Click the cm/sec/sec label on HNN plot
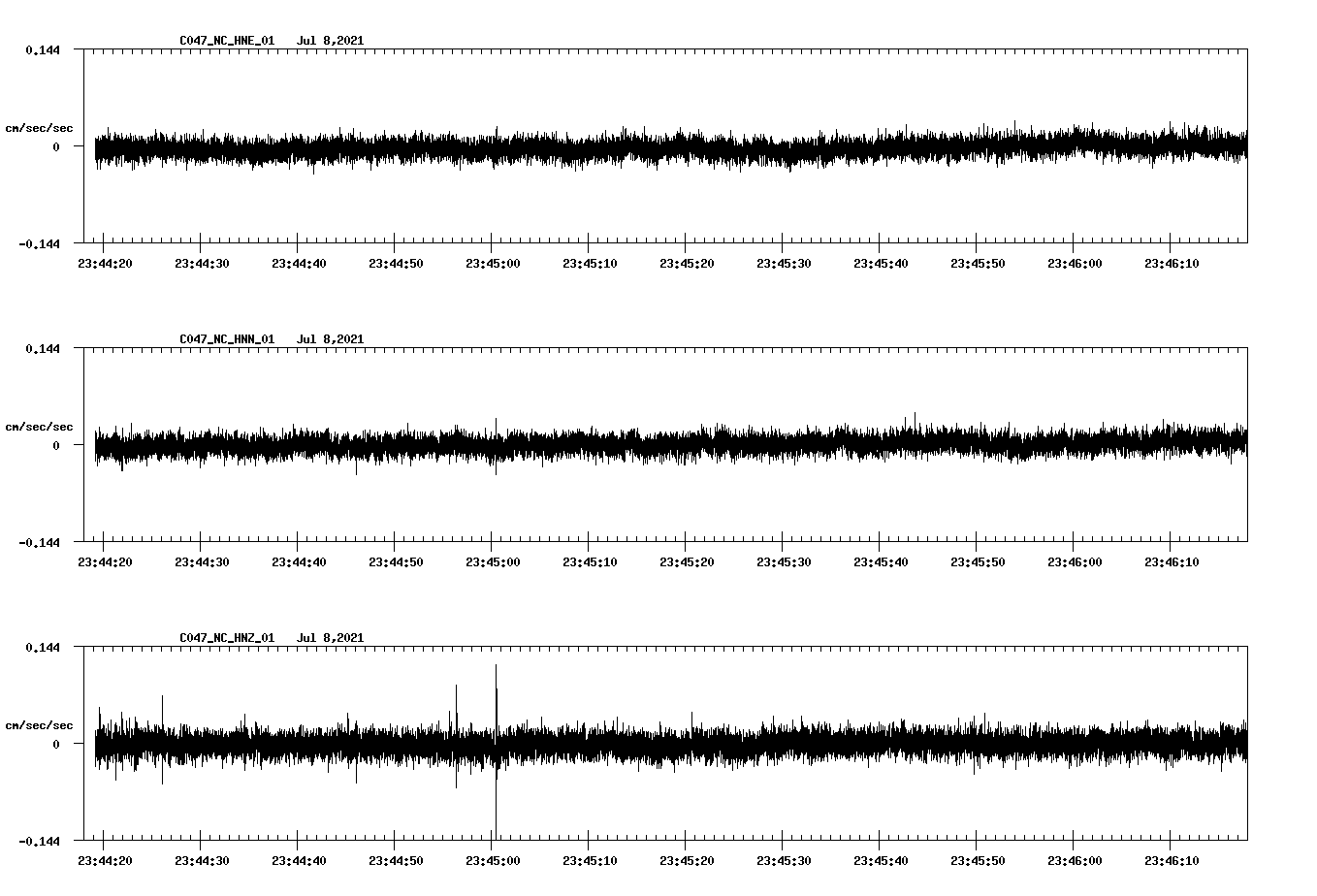Viewport: 1317px width, 896px height. [41, 426]
